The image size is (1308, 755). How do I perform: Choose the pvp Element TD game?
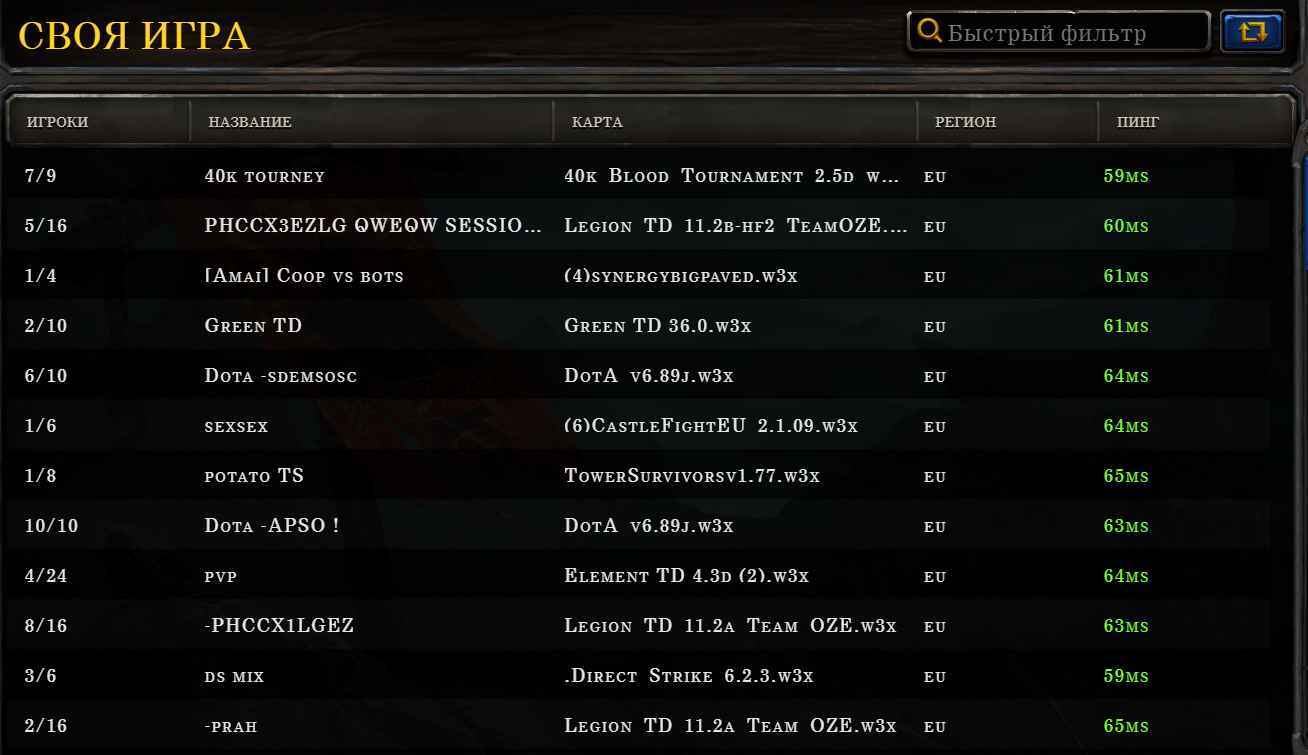[x=639, y=575]
